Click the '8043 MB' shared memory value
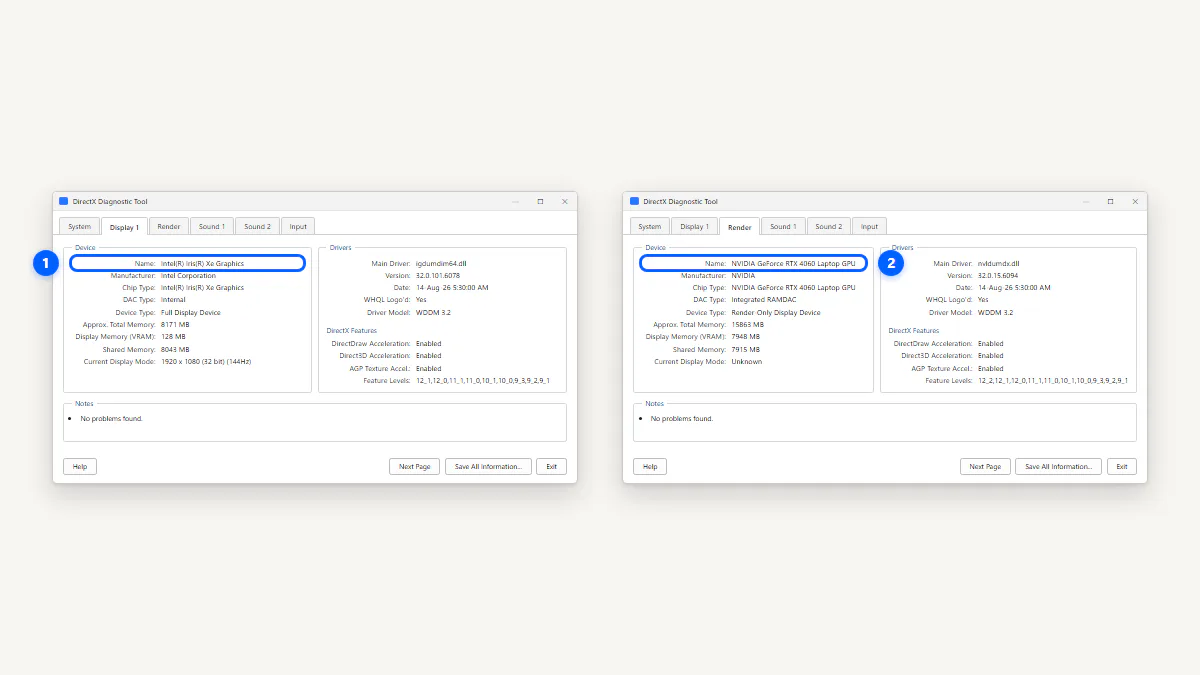This screenshot has width=1200, height=675. coord(175,350)
